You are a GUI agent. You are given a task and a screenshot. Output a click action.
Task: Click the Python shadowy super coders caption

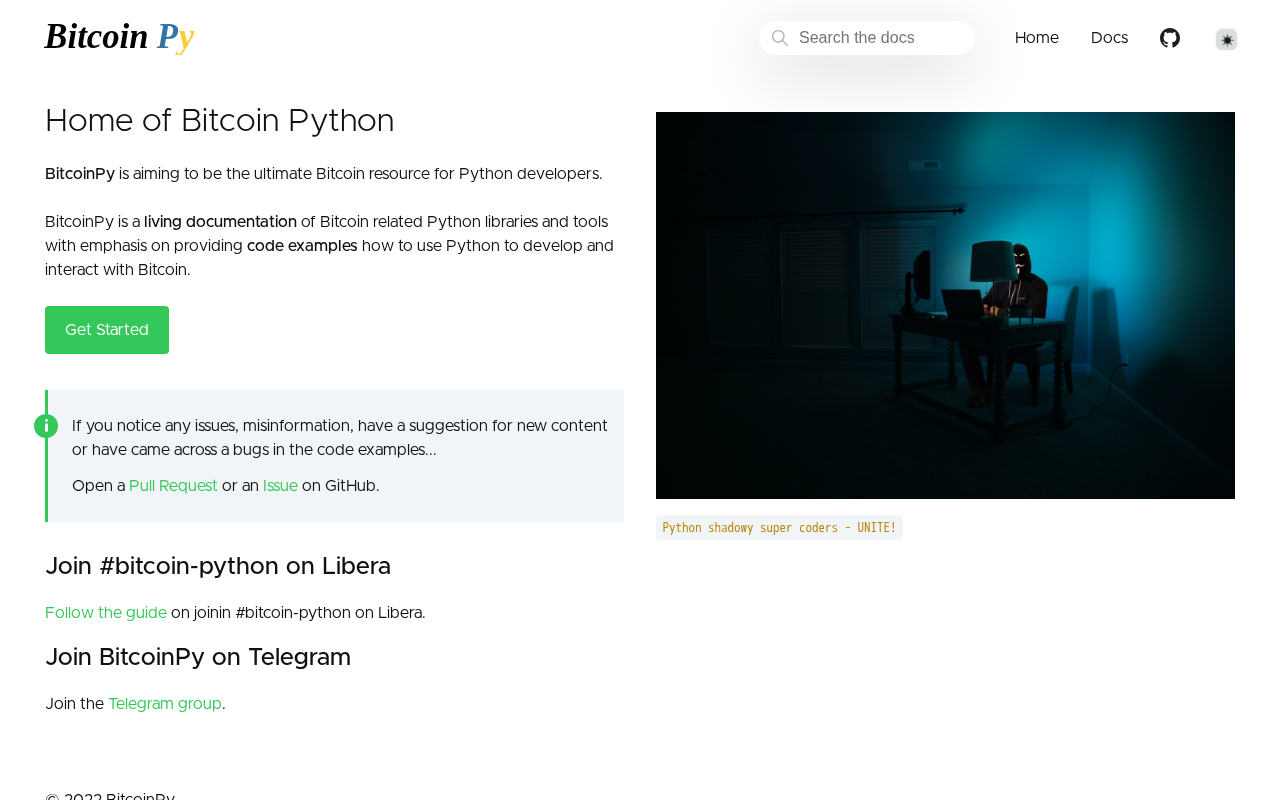779,528
